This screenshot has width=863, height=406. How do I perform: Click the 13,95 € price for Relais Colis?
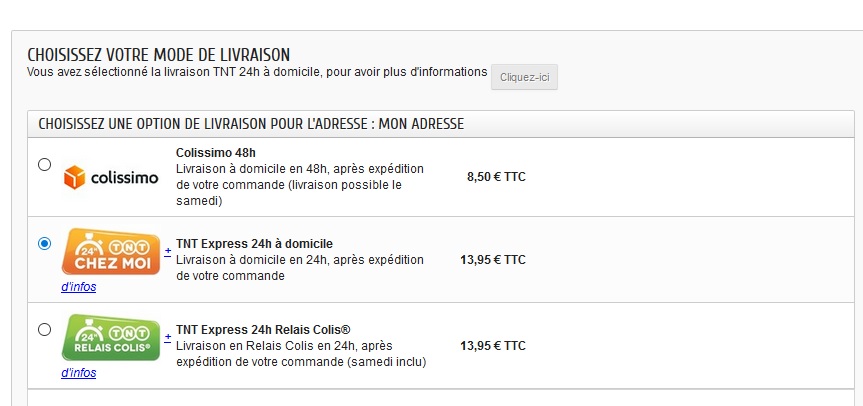tap(493, 345)
